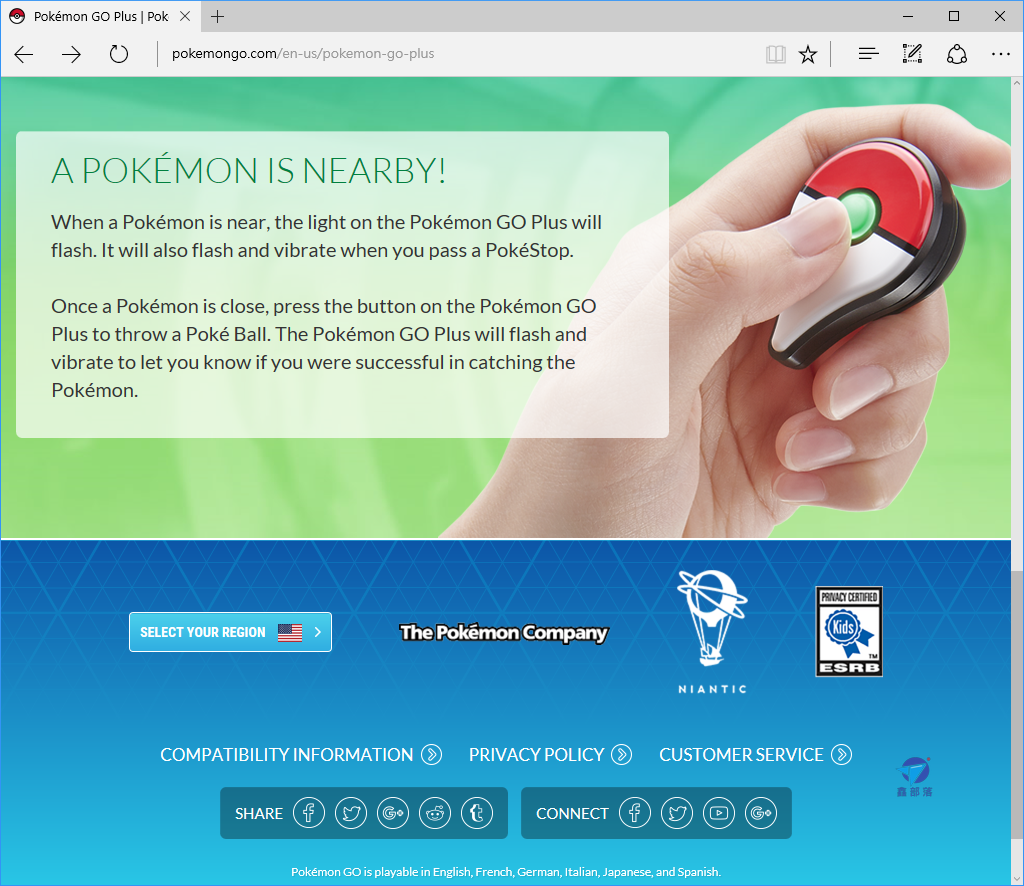The image size is (1024, 886).
Task: Share the page on Twitter
Action: (351, 813)
